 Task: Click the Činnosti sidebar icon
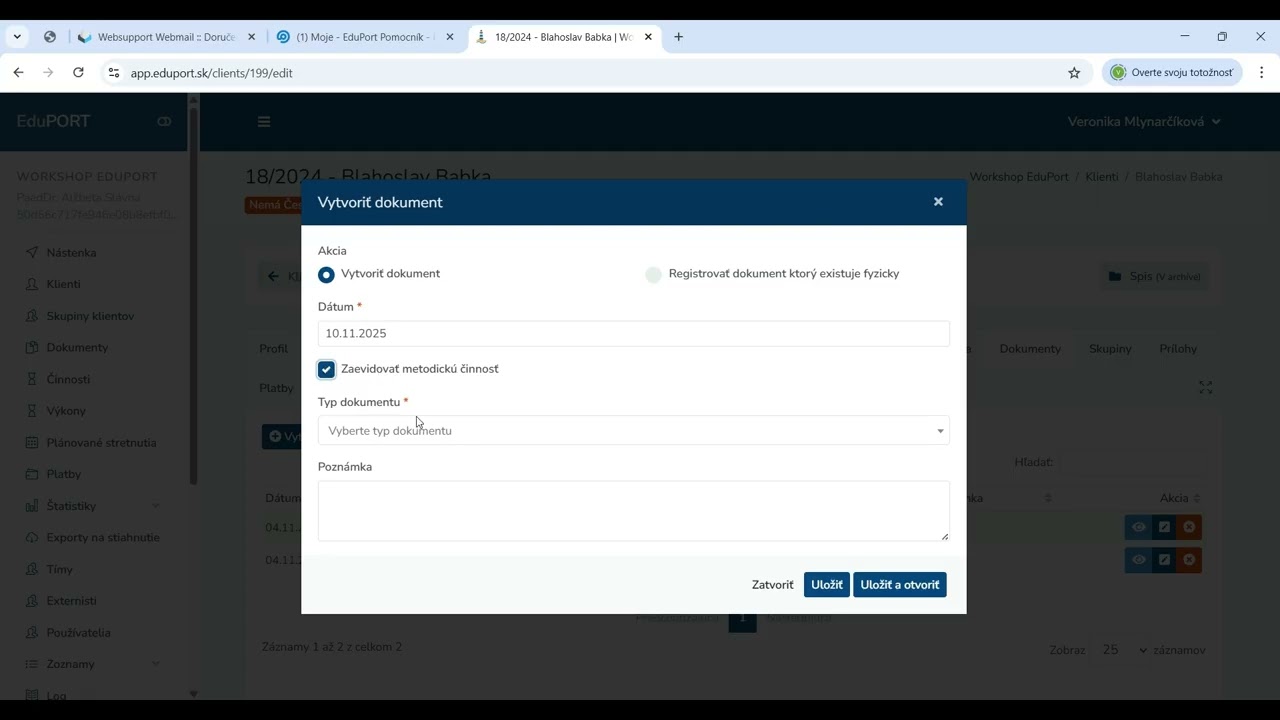click(32, 380)
